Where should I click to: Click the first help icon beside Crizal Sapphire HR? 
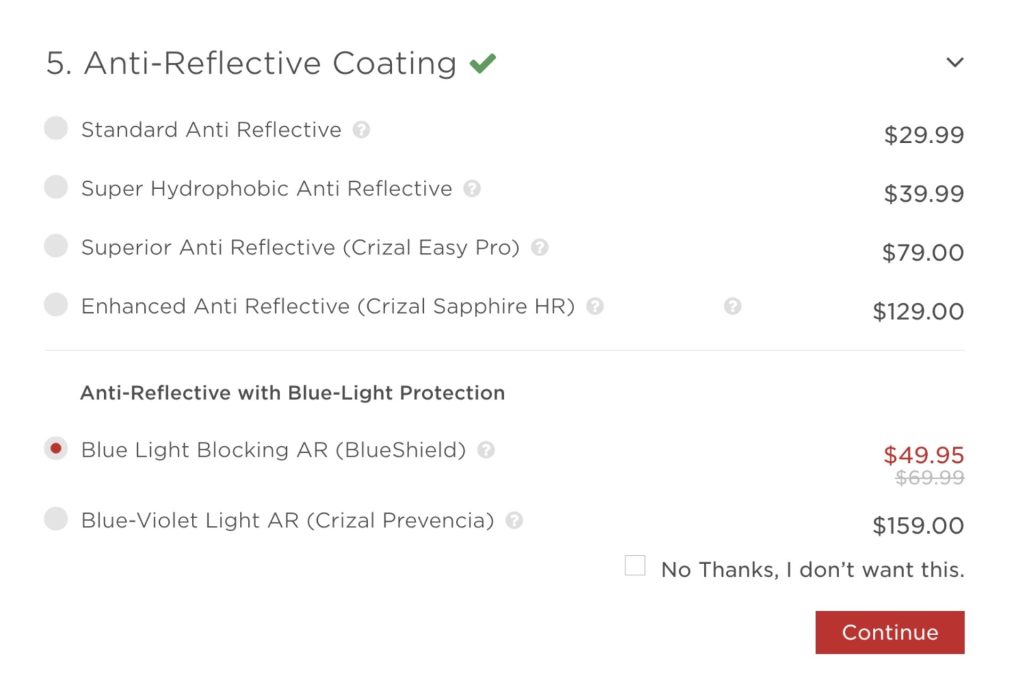click(x=594, y=306)
